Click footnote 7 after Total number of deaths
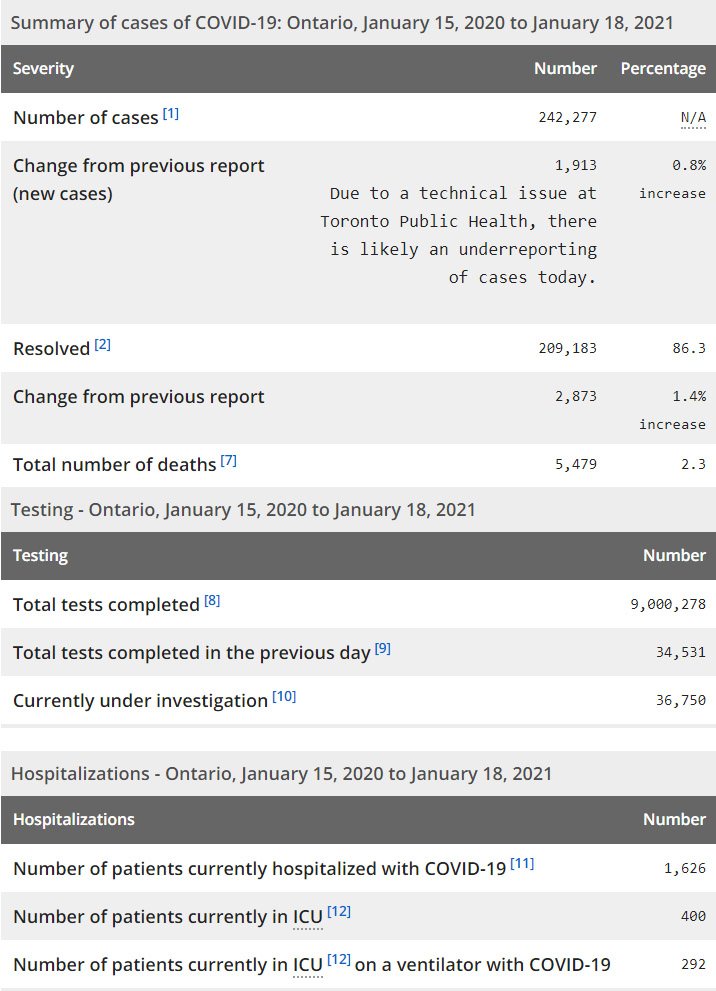Screen dimensions: 716x991 tap(229, 461)
